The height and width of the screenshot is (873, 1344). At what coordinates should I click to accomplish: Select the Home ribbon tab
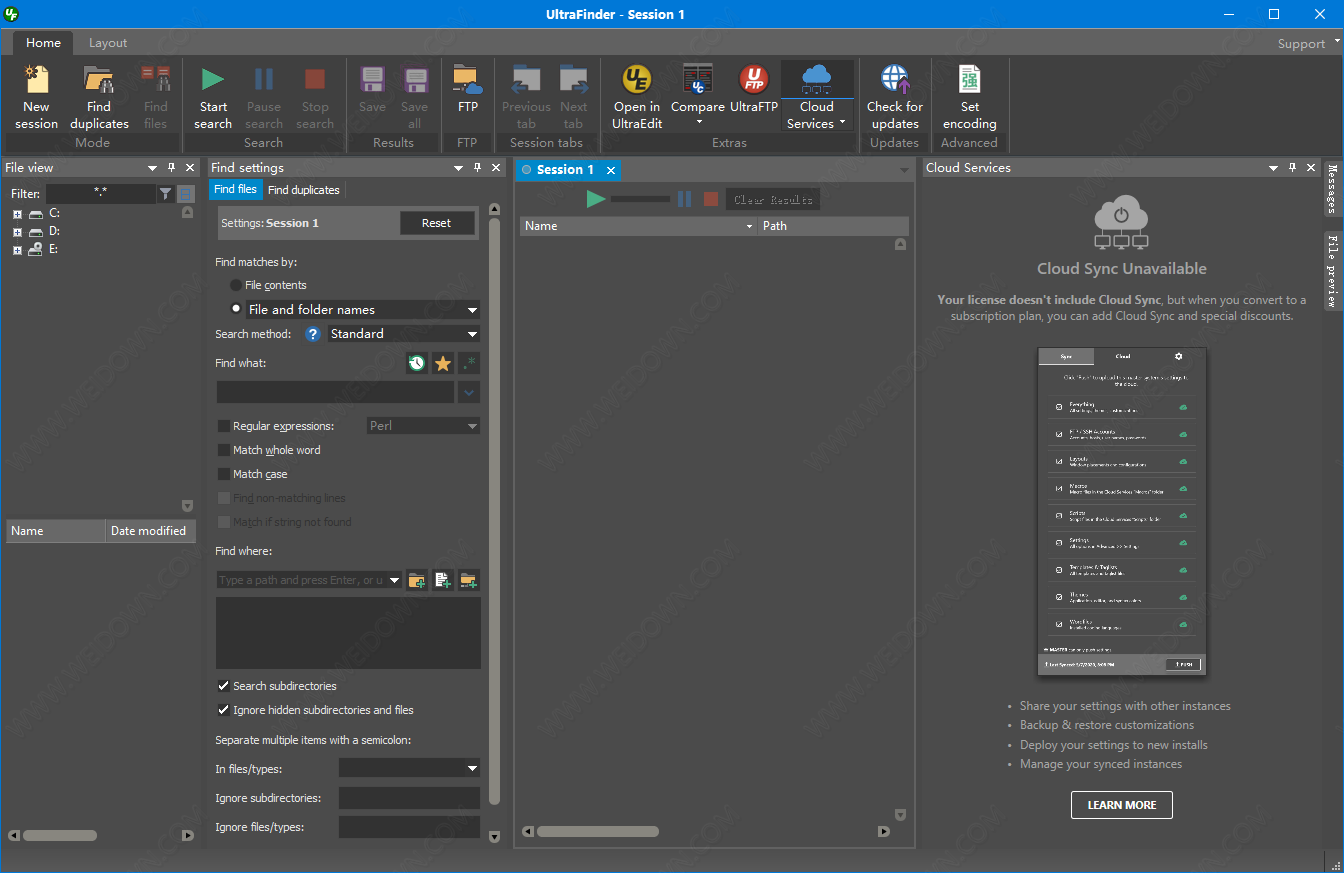pos(43,43)
